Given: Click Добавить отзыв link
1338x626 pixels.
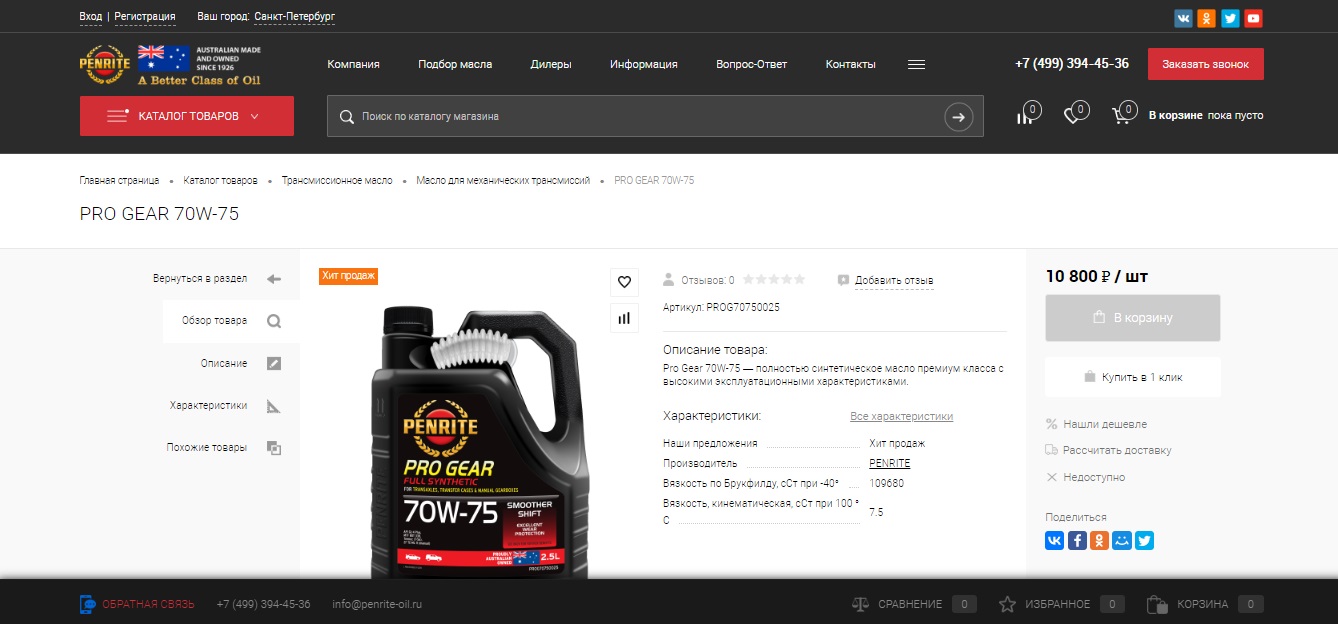Looking at the screenshot, I should coord(894,281).
